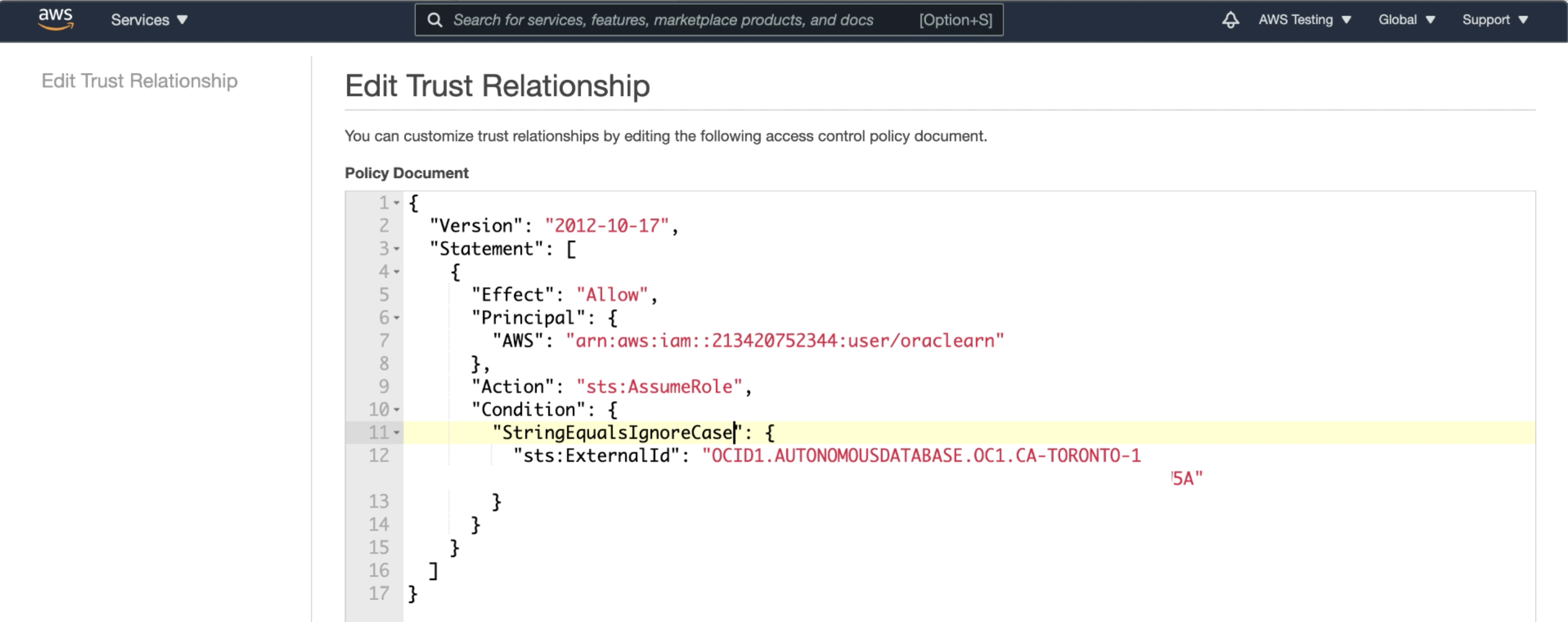This screenshot has width=1568, height=622.
Task: Click in the services search field
Action: [662, 20]
